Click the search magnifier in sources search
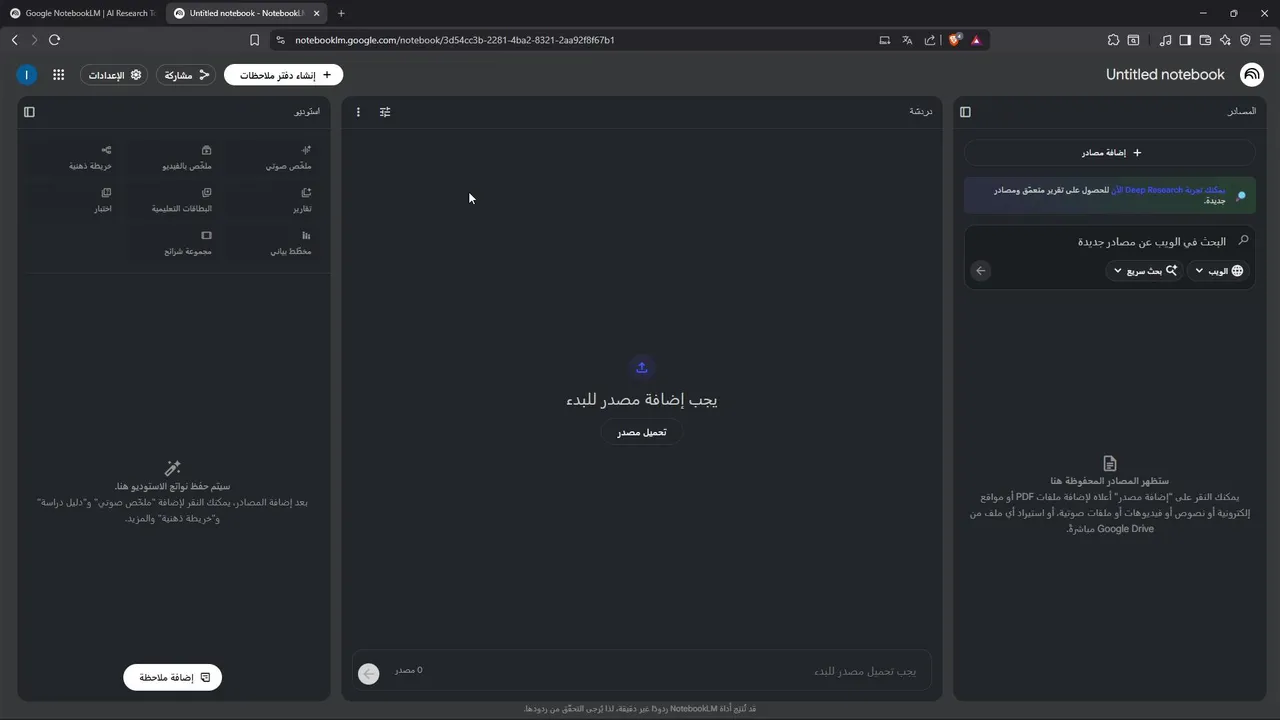The height and width of the screenshot is (720, 1280). pos(1243,241)
